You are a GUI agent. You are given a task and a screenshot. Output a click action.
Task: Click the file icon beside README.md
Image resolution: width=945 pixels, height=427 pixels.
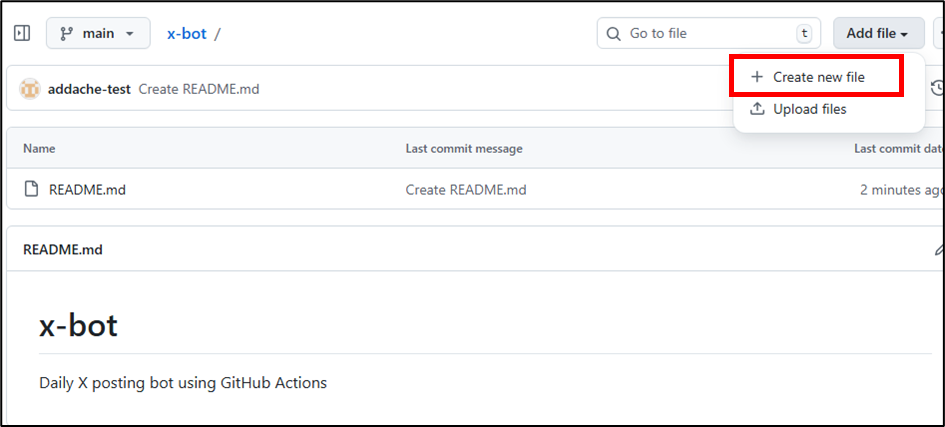pyautogui.click(x=31, y=189)
